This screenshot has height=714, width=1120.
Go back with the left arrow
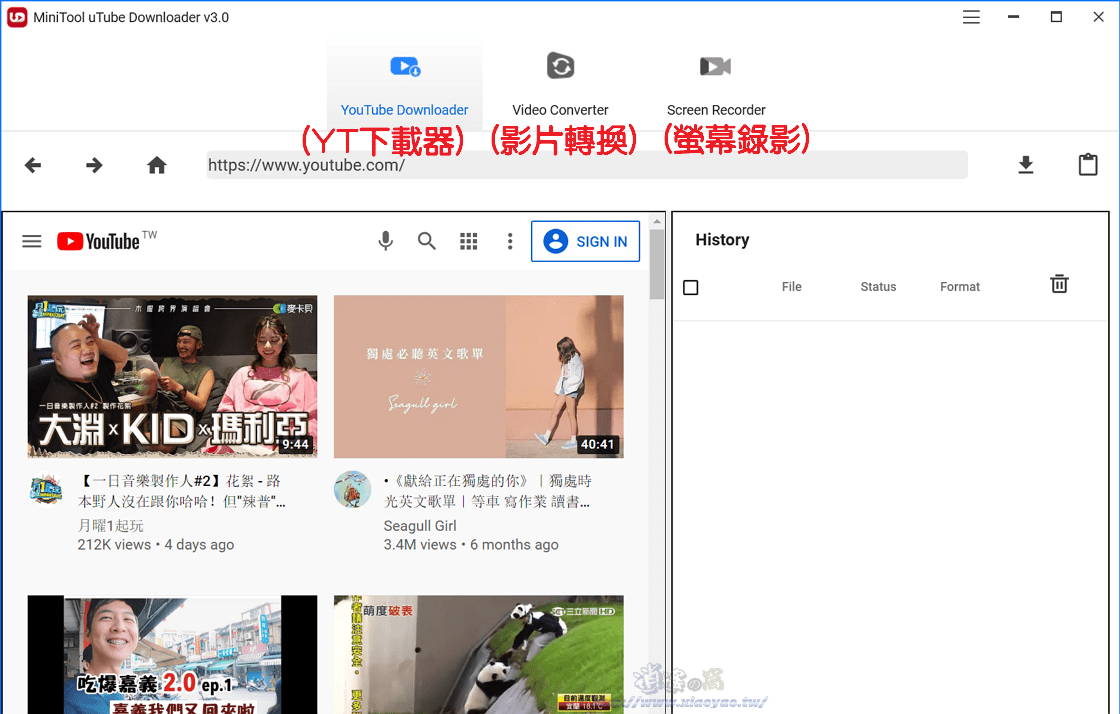(33, 166)
